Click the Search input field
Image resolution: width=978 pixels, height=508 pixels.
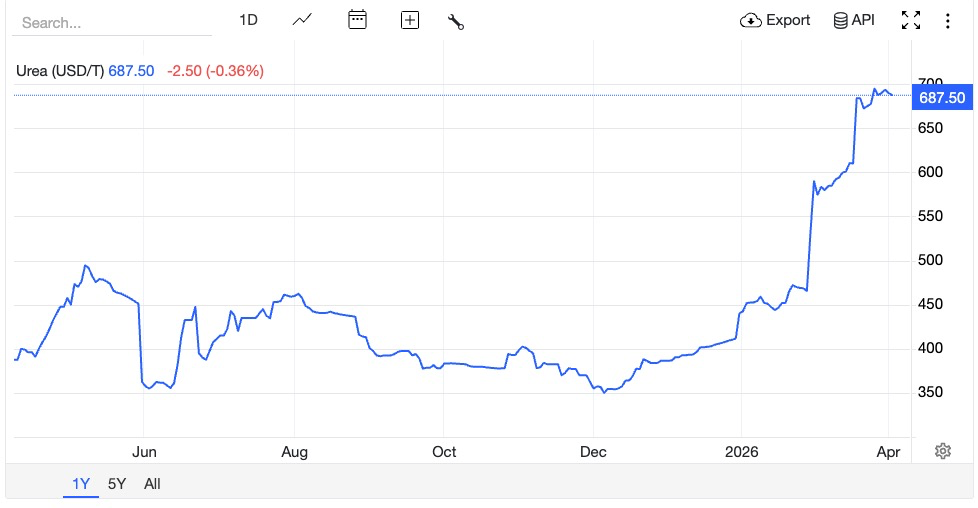(x=110, y=22)
